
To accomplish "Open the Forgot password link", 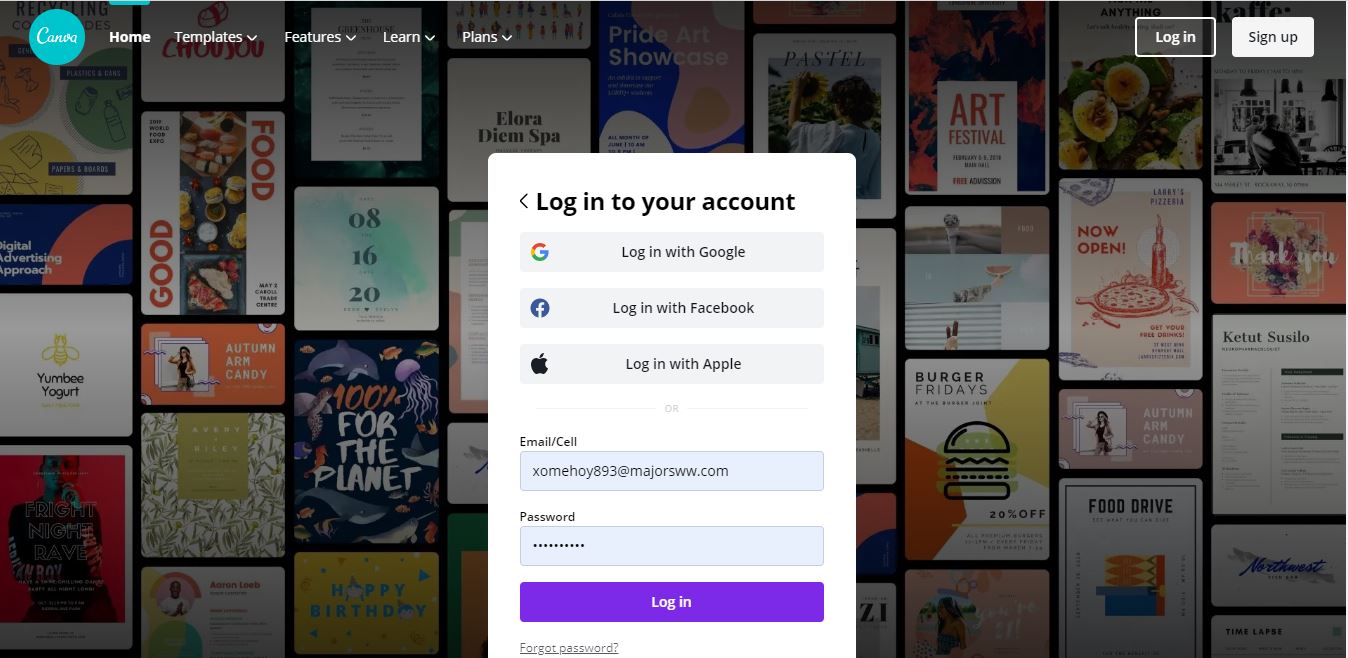I will (569, 648).
